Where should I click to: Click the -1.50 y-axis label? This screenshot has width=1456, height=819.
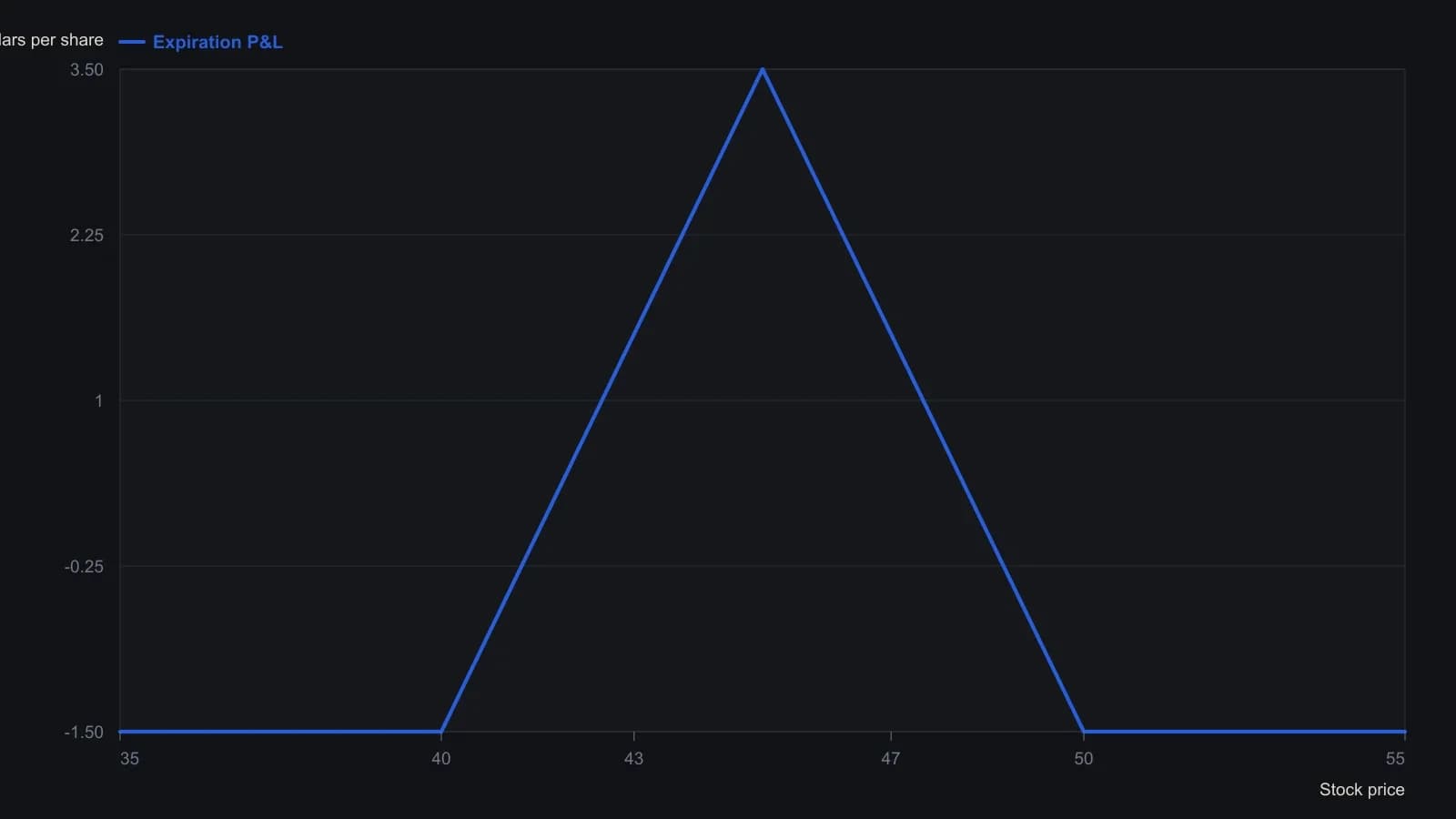coord(84,733)
